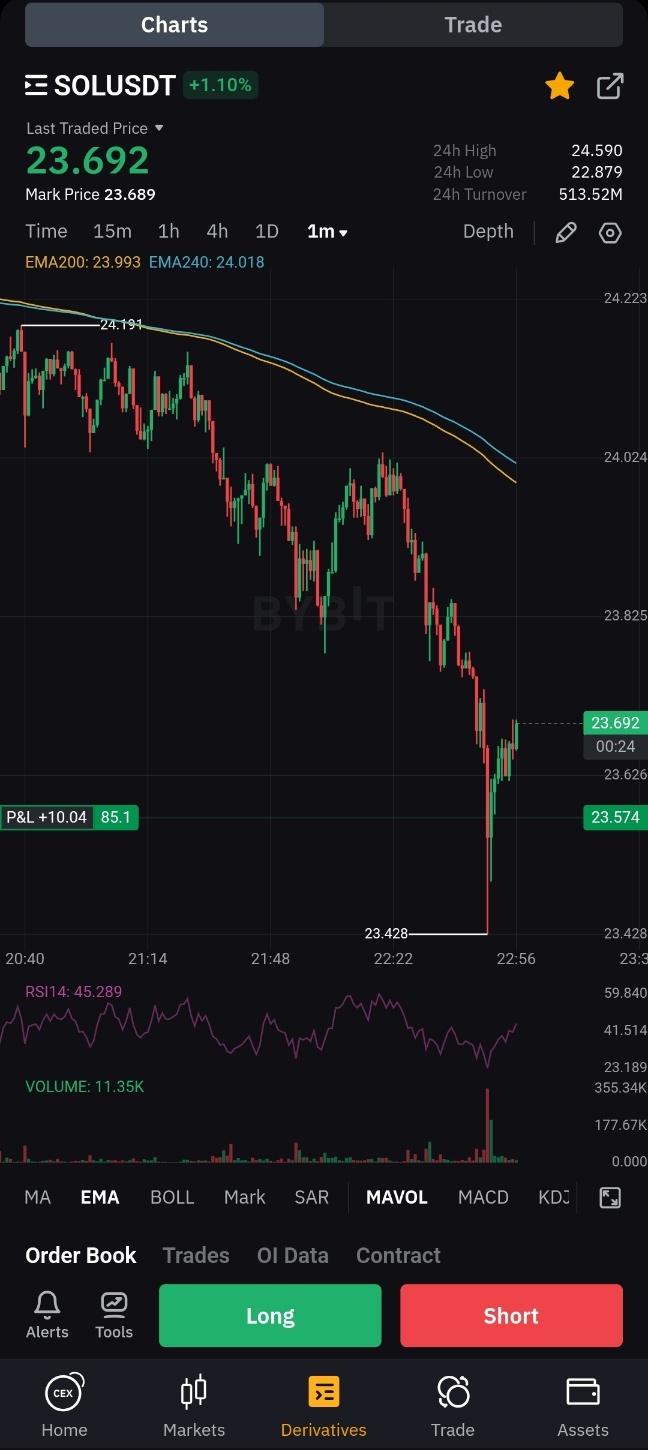
Task: Go to the Markets tab
Action: (194, 1405)
